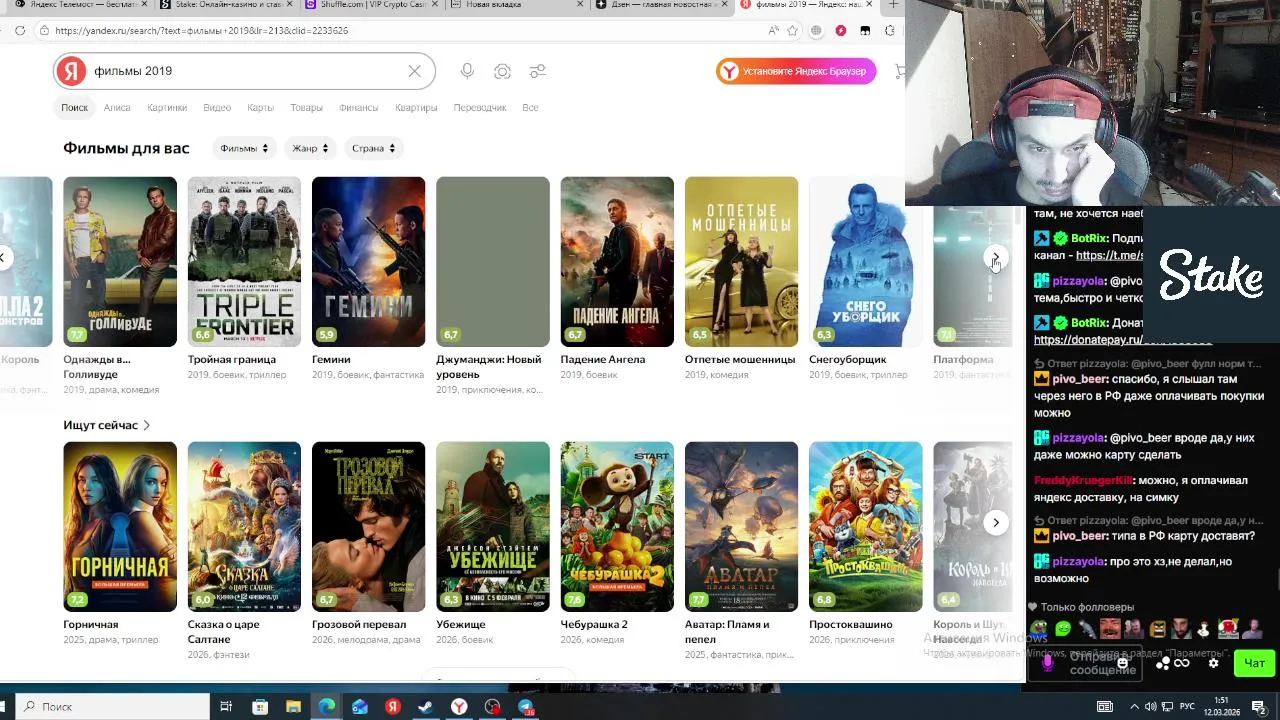Reload the page with the refresh icon
Screen dimensions: 1280x720
pos(20,31)
